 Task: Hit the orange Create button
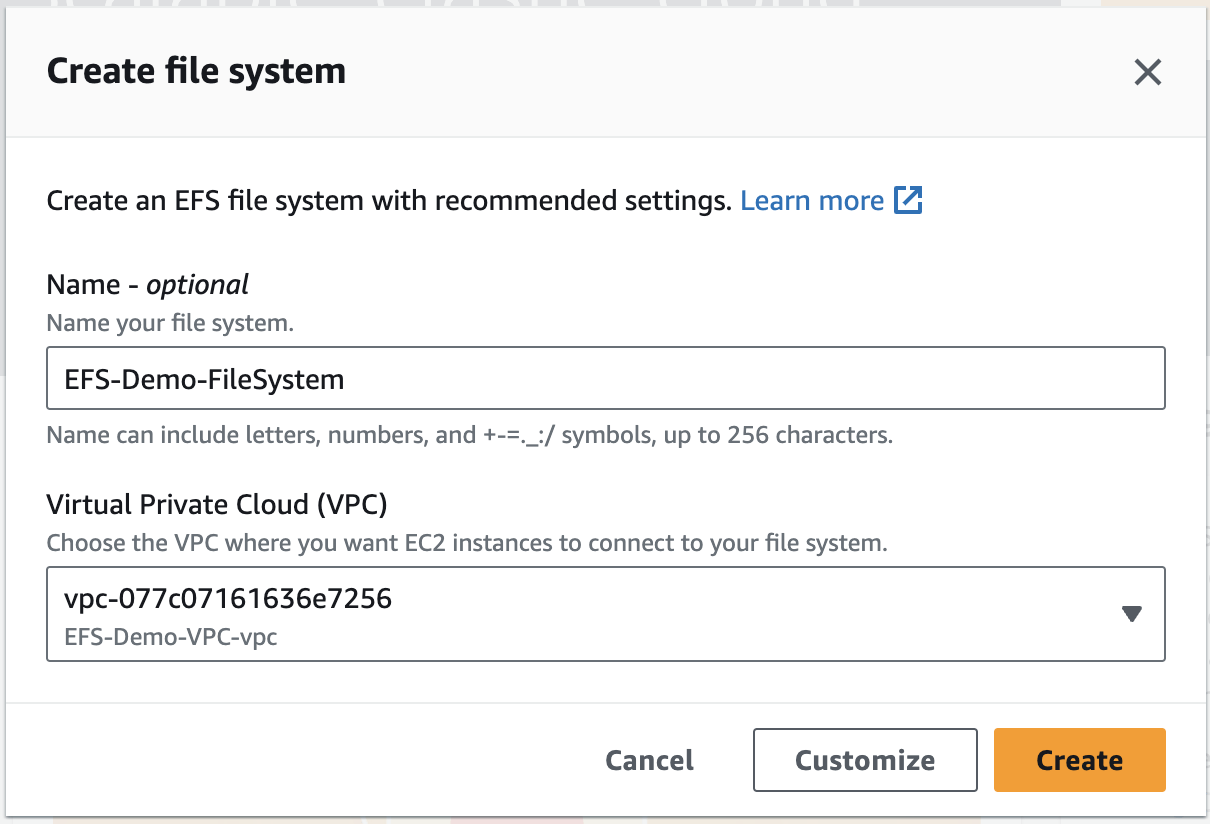[x=1079, y=760]
